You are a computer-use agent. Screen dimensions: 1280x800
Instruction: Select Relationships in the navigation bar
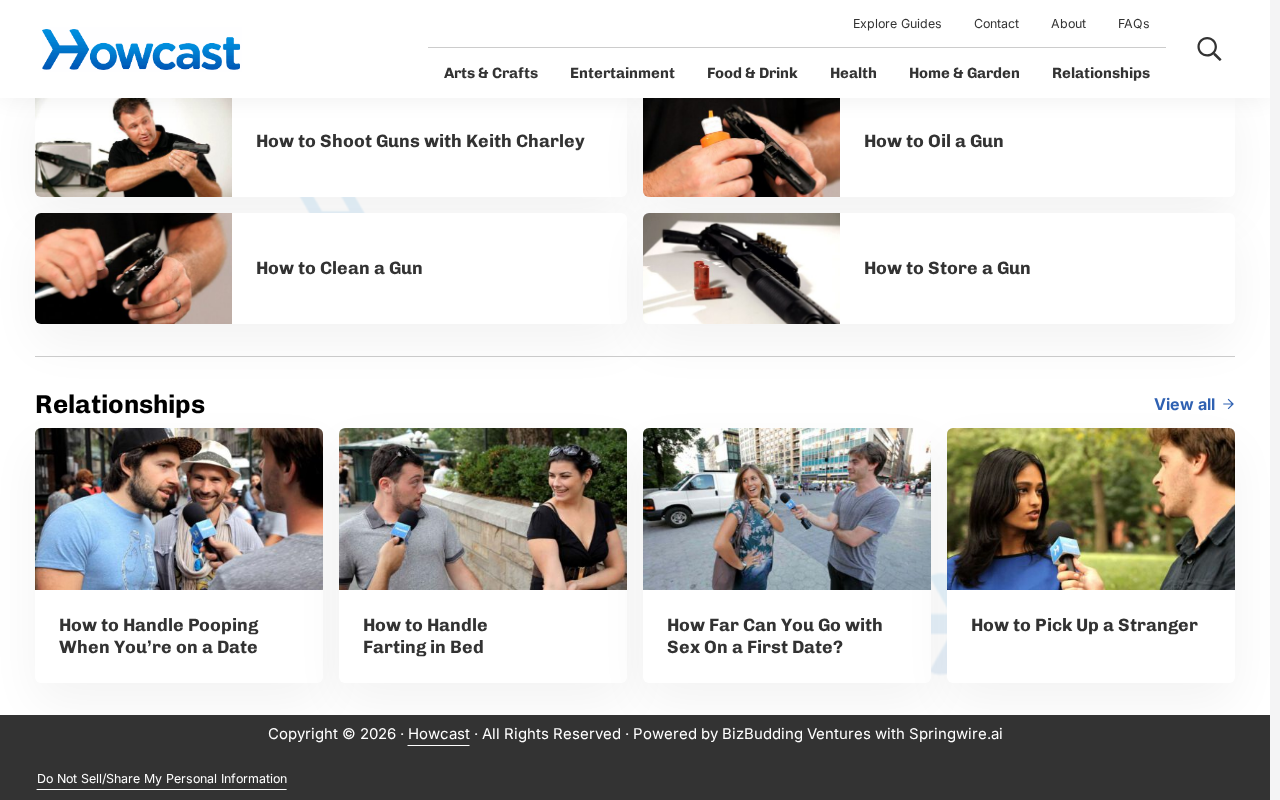pos(1101,73)
